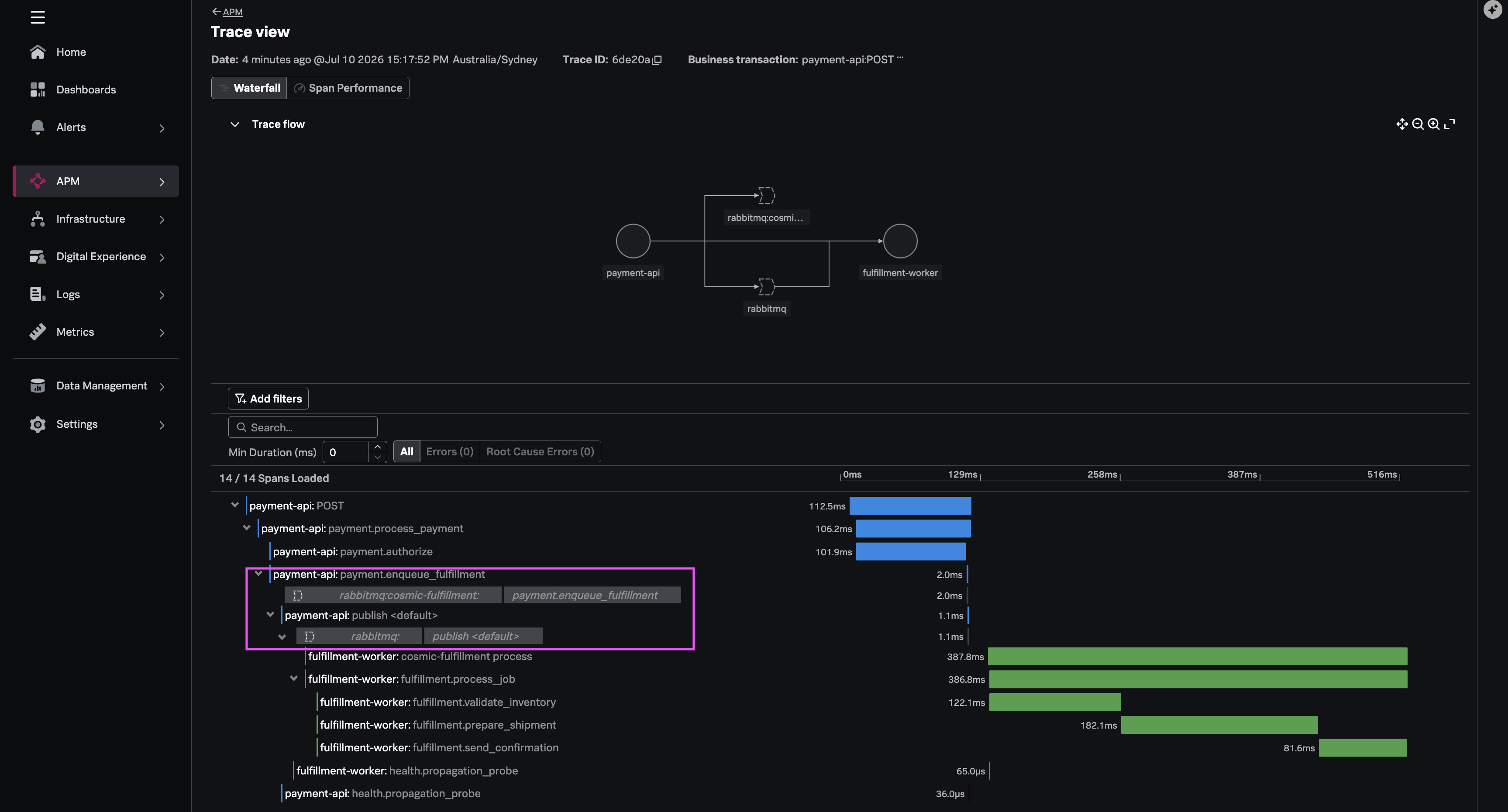The image size is (1508, 812).
Task: Expand the Logs submenu chevron
Action: 162,295
